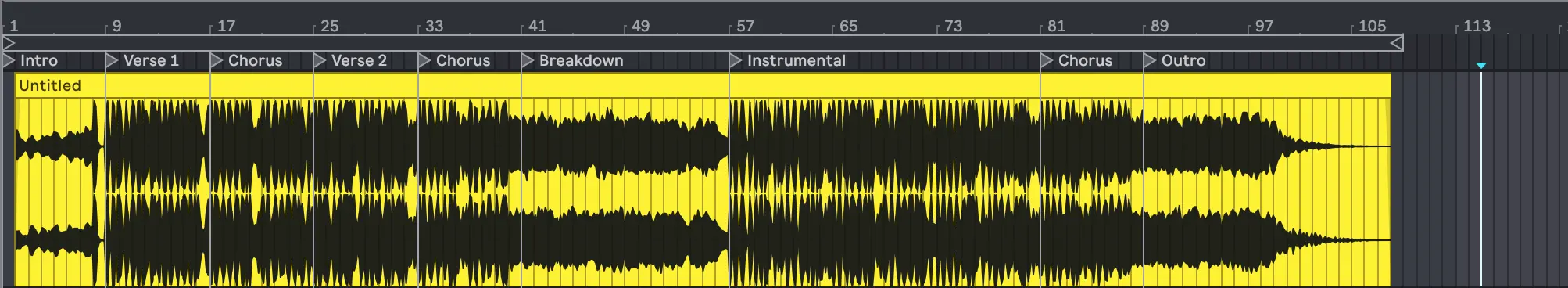This screenshot has height=288, width=1568.
Task: Click bar 97 in the beat ruler
Action: click(1264, 26)
